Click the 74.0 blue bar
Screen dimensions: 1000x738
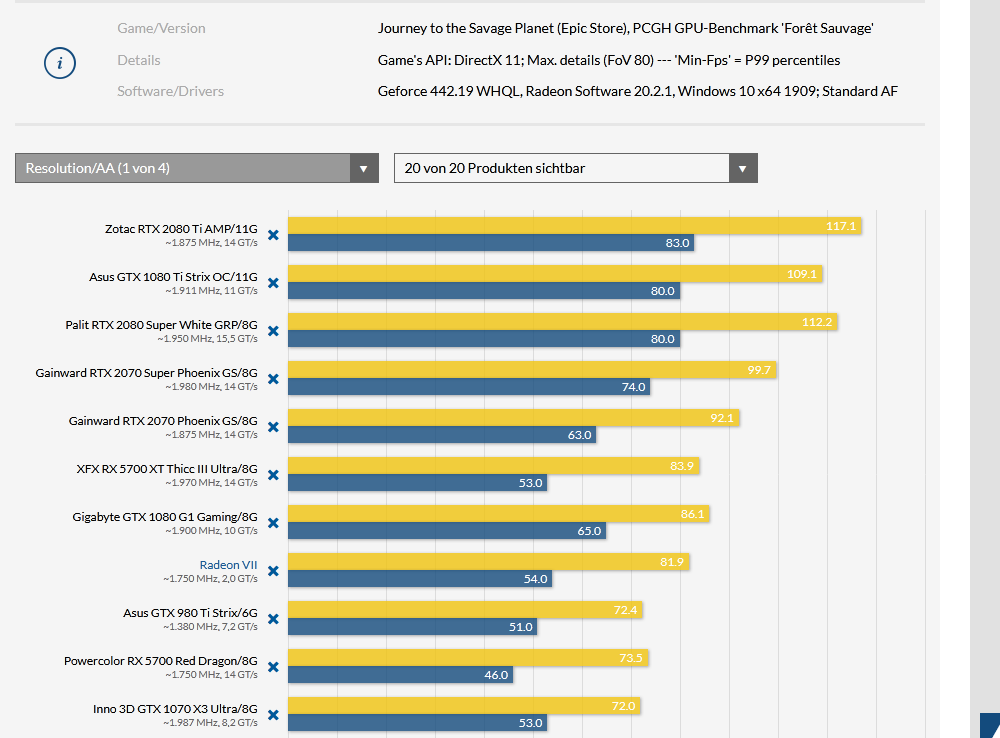pyautogui.click(x=469, y=387)
